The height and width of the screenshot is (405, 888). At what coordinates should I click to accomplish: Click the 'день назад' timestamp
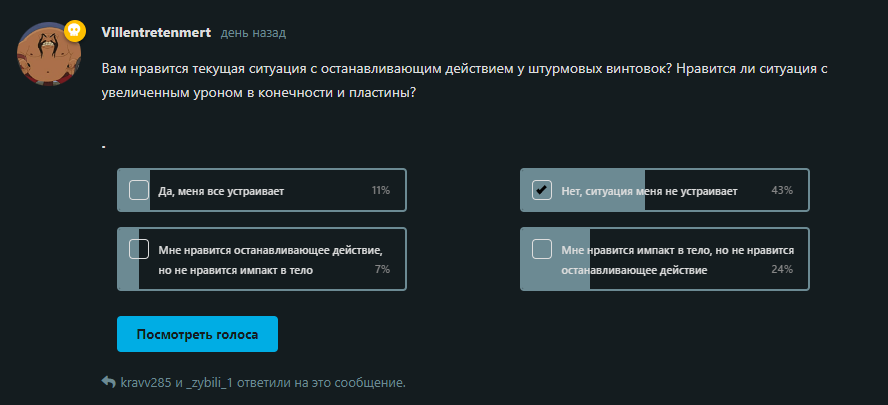point(253,33)
